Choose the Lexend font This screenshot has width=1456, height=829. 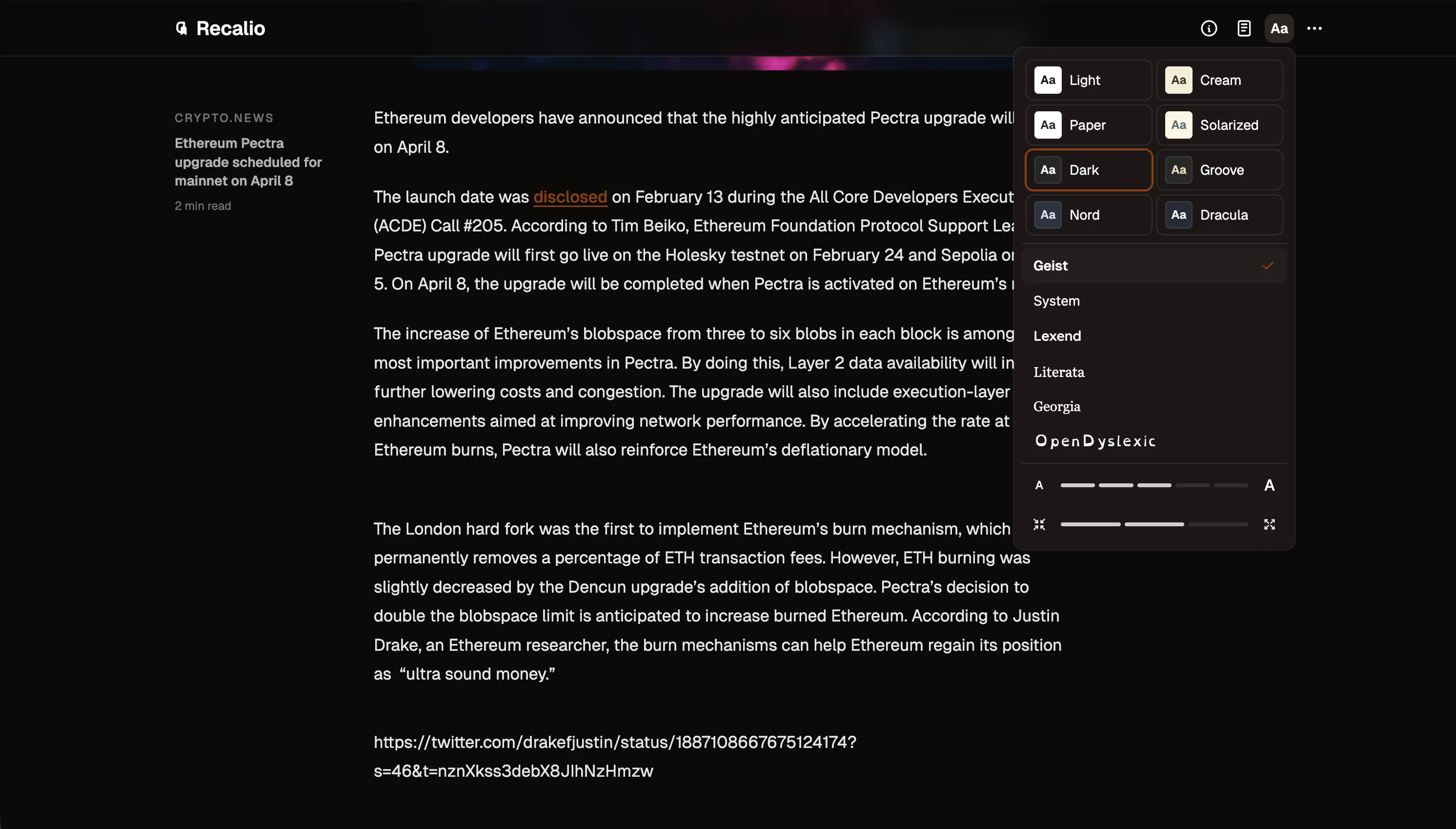(1056, 336)
